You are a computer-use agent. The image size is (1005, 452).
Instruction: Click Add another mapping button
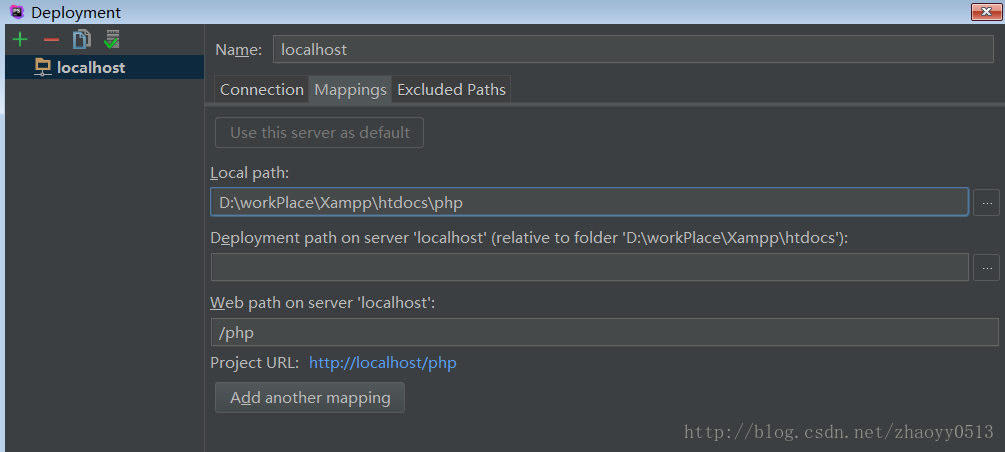[x=310, y=398]
